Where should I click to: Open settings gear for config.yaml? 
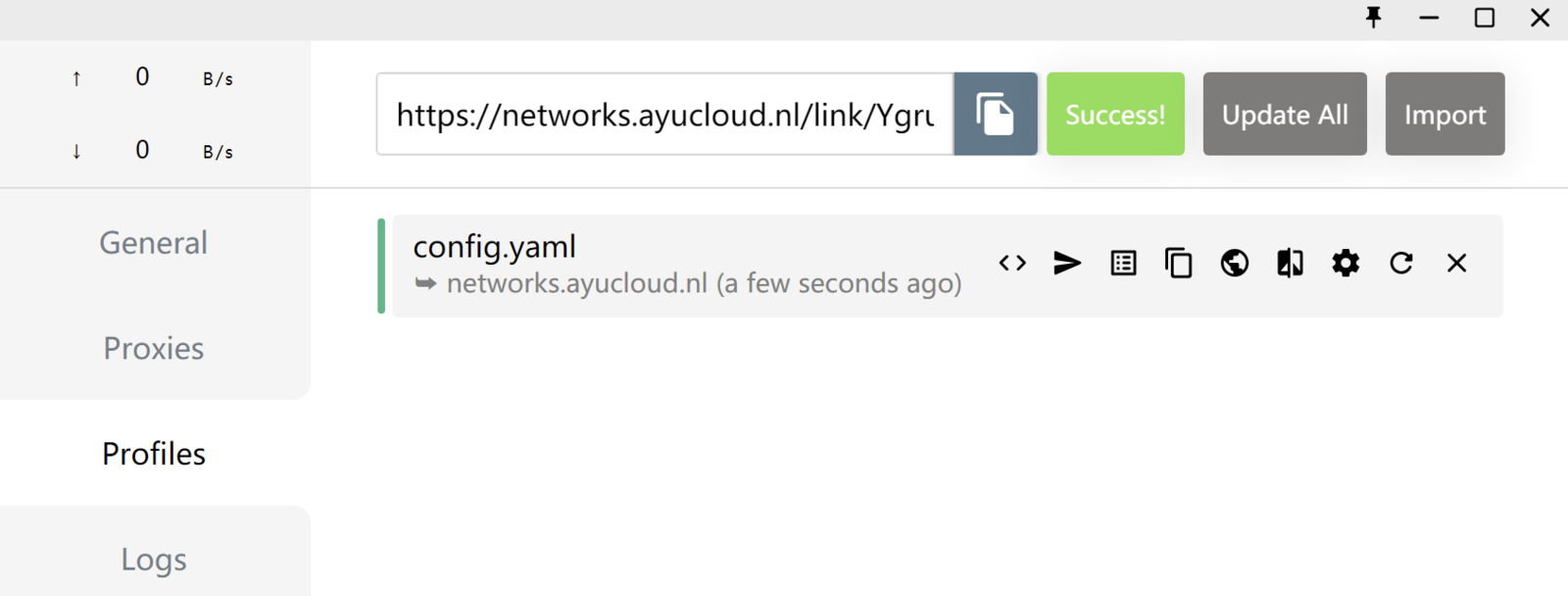[1346, 263]
